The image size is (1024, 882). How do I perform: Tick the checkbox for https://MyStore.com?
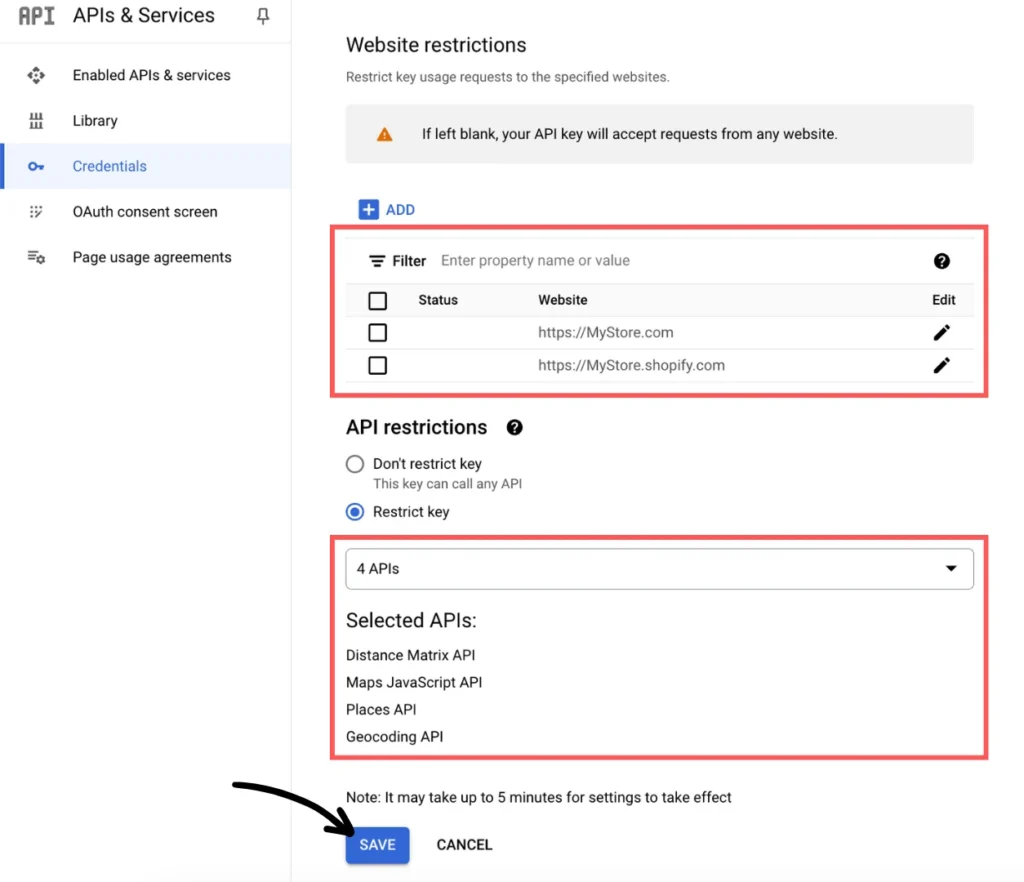(x=378, y=333)
